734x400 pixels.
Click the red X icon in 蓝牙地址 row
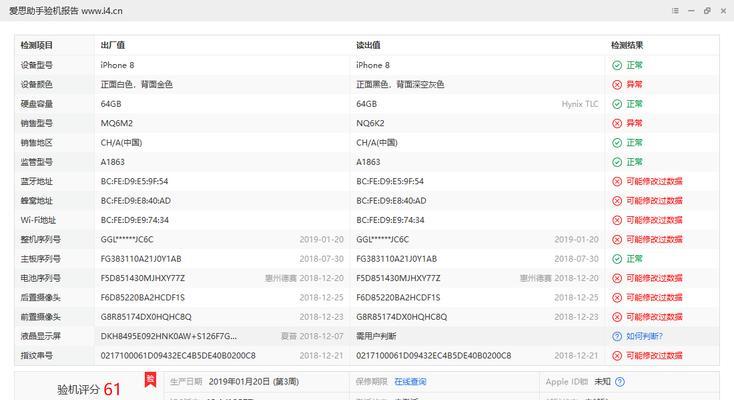click(617, 182)
